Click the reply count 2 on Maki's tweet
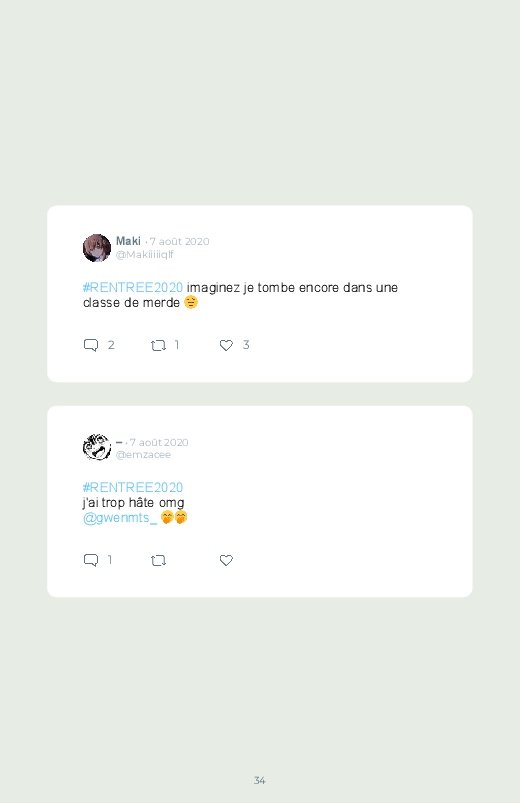The width and height of the screenshot is (520, 803). point(111,345)
